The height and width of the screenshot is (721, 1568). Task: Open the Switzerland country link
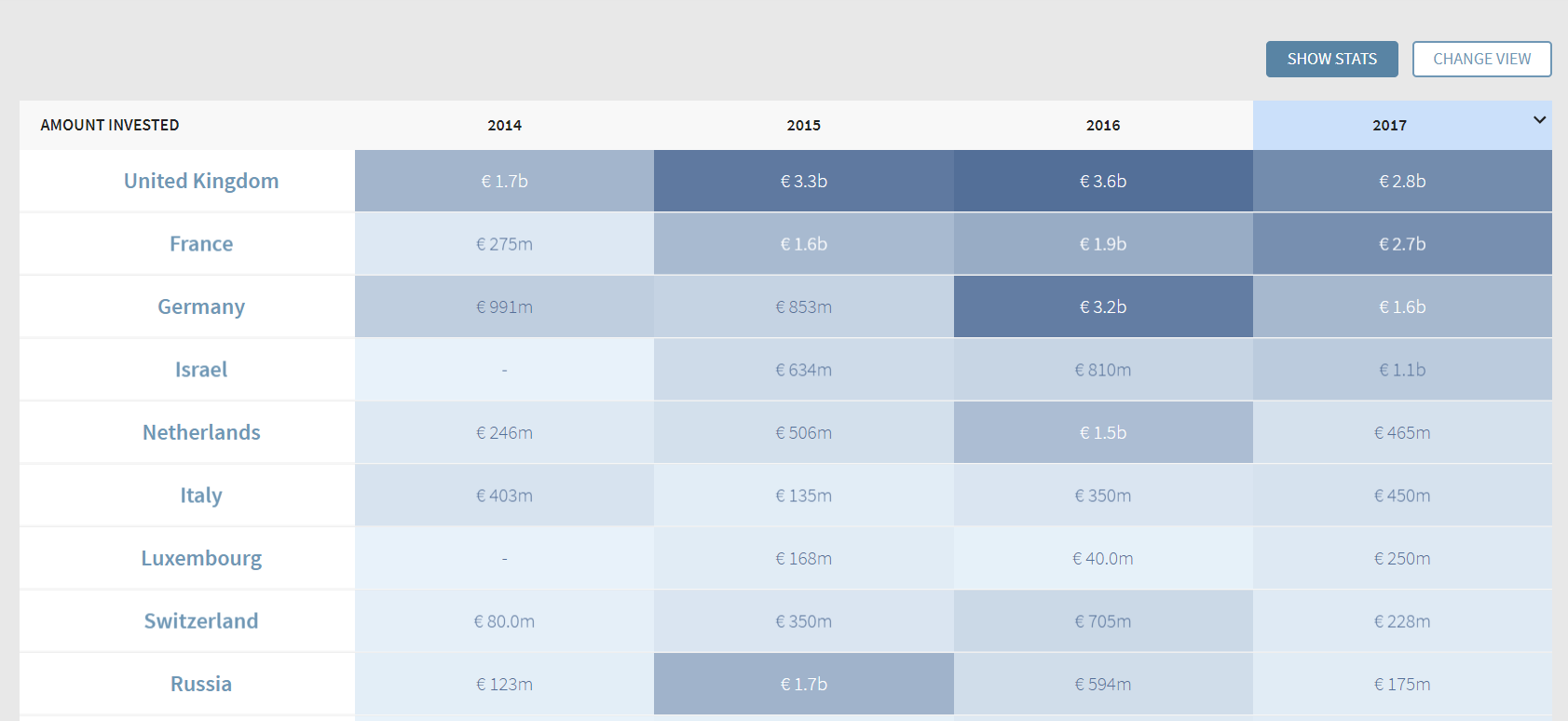(x=201, y=621)
